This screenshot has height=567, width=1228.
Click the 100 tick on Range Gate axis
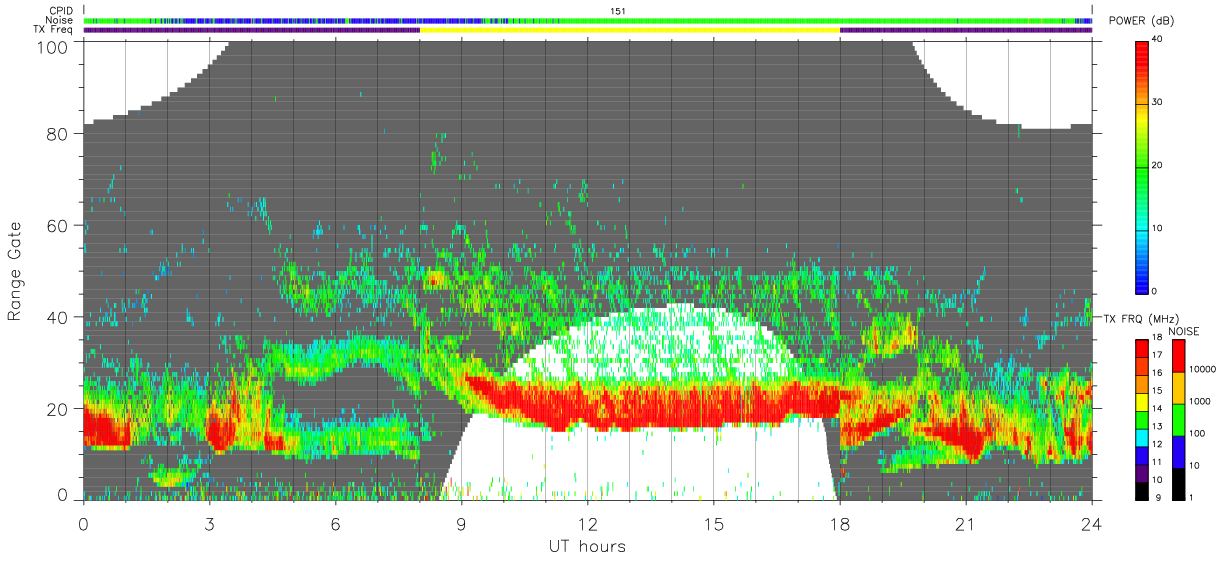(54, 47)
